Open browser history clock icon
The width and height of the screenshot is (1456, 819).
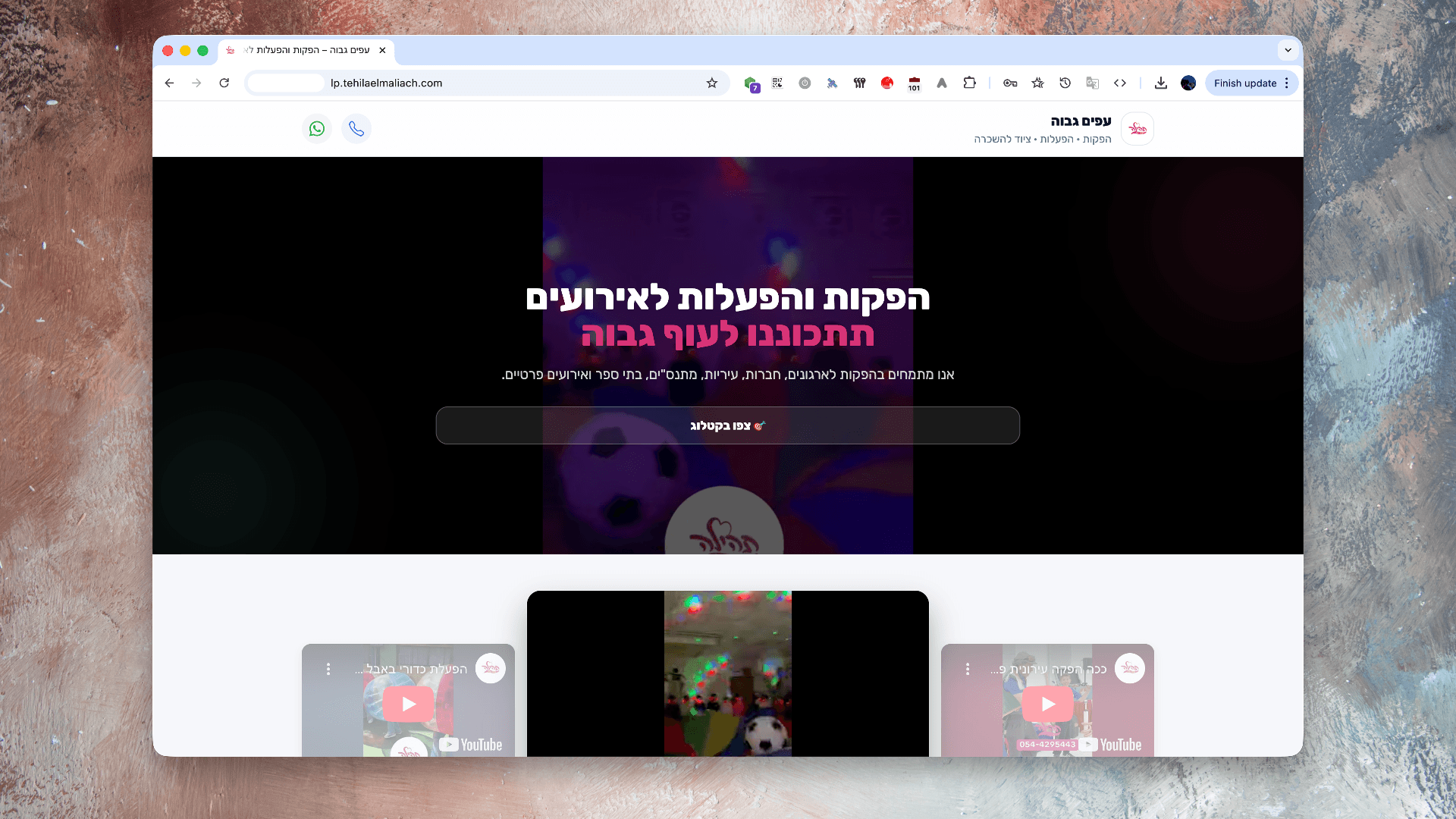[x=1065, y=83]
